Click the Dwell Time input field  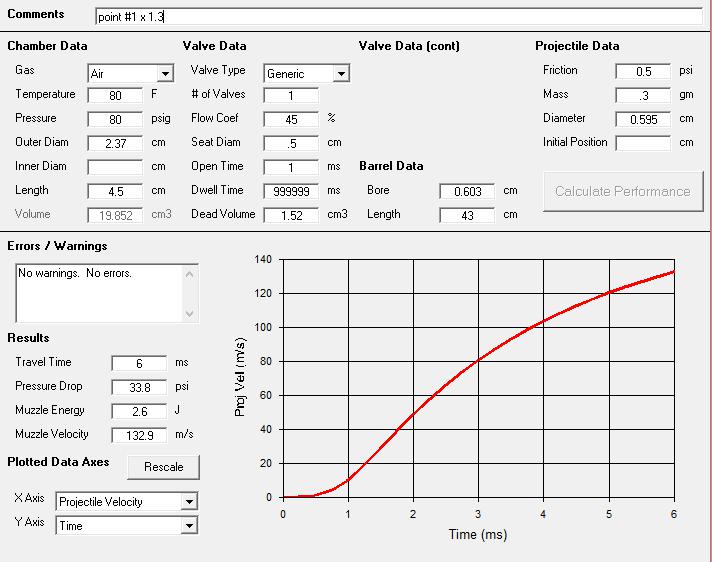click(x=291, y=191)
